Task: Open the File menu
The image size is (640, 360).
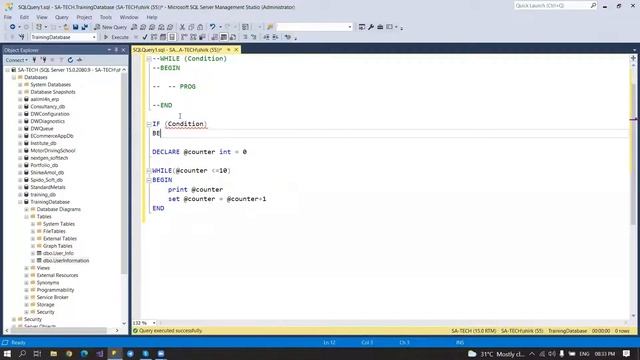Action: click(8, 17)
